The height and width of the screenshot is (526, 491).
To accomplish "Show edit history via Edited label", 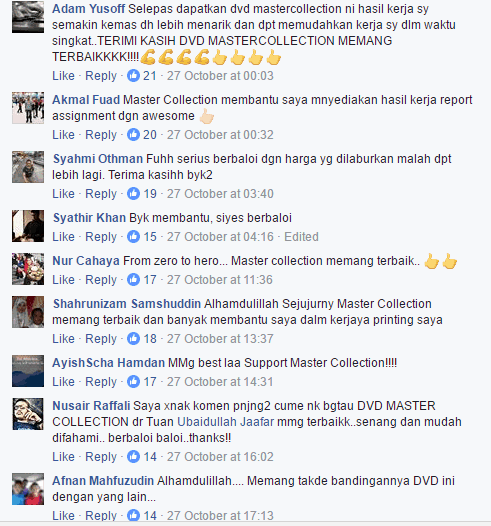I will 301,236.
